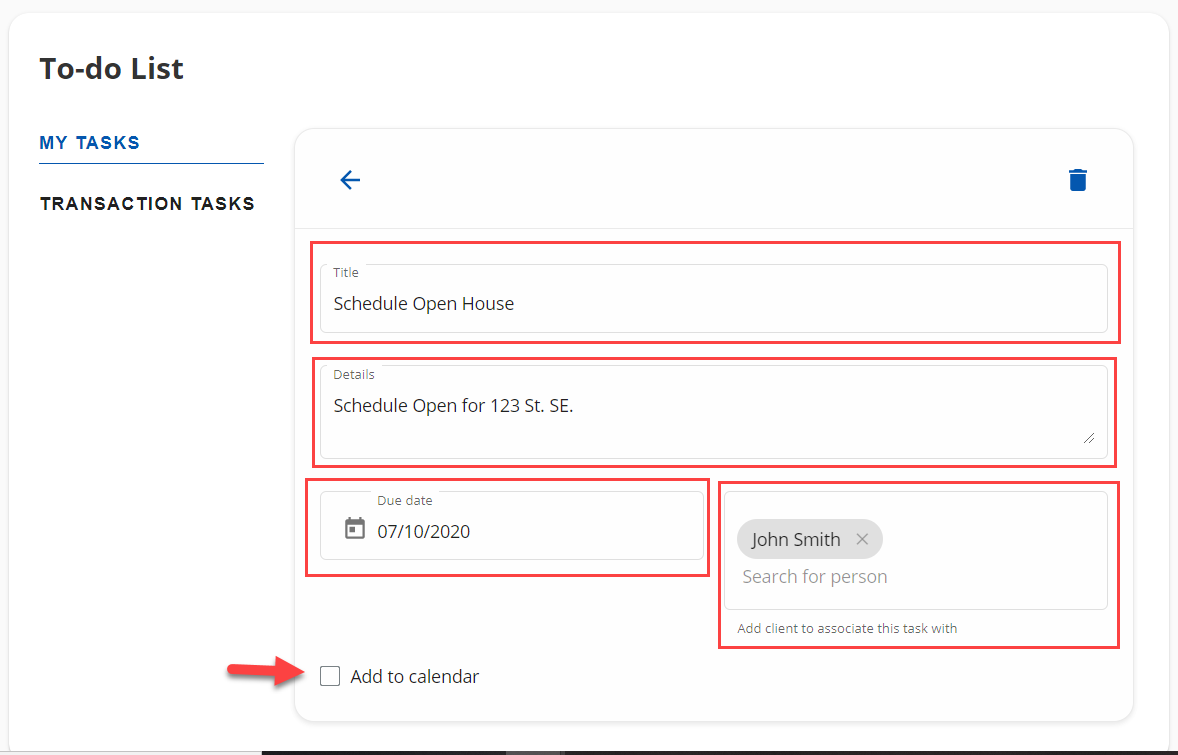1178x755 pixels.
Task: Click the Details field resize handle
Action: 1088,437
